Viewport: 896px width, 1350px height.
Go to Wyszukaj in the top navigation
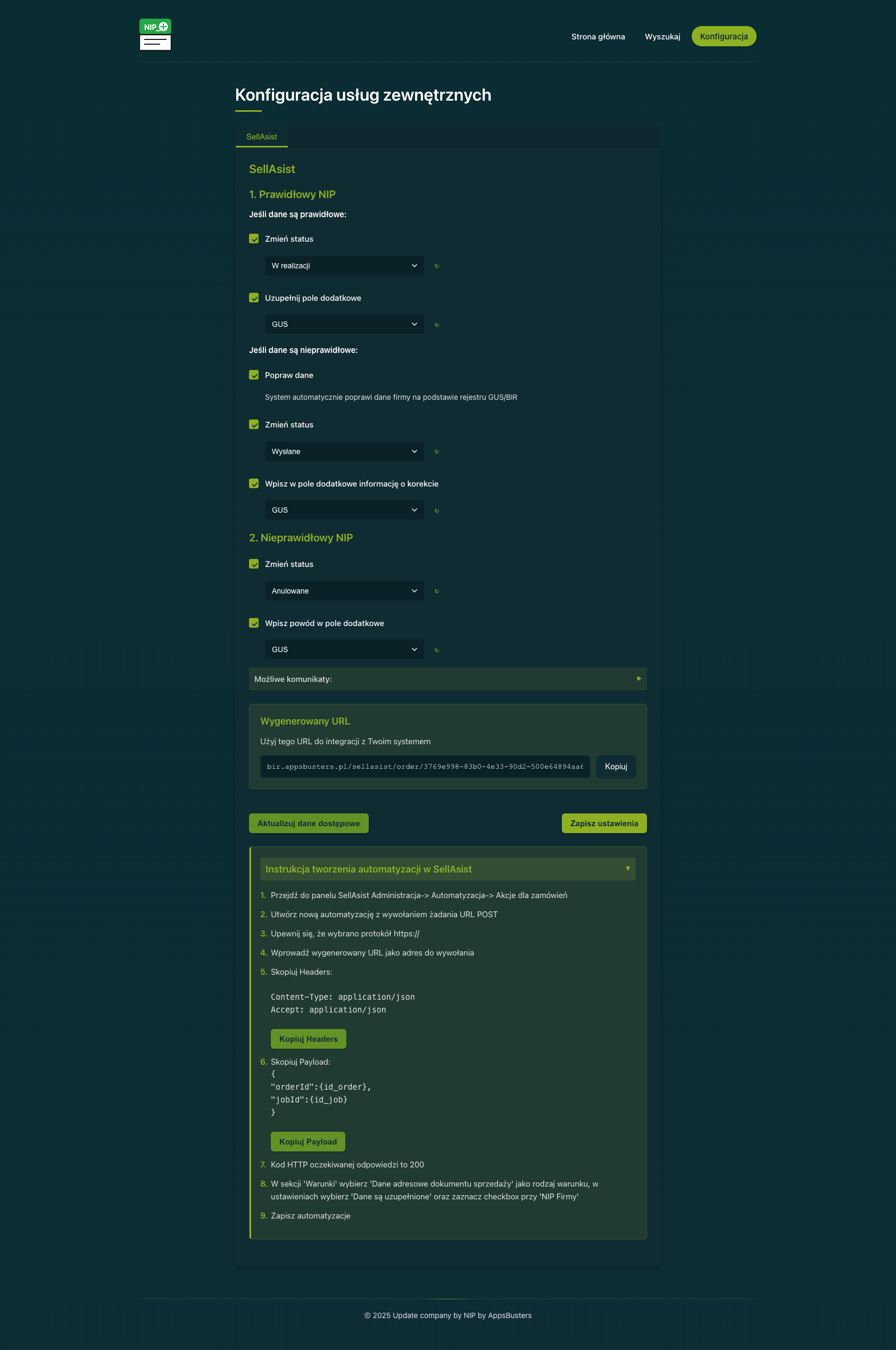click(662, 37)
